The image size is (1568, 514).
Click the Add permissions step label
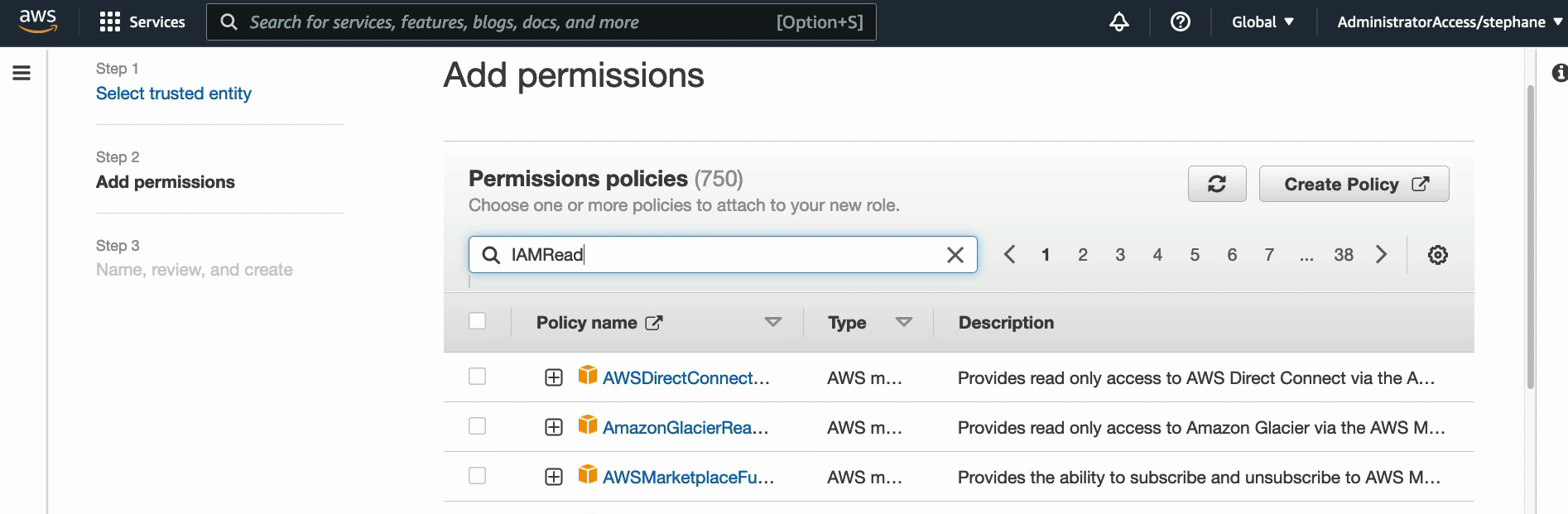[166, 182]
